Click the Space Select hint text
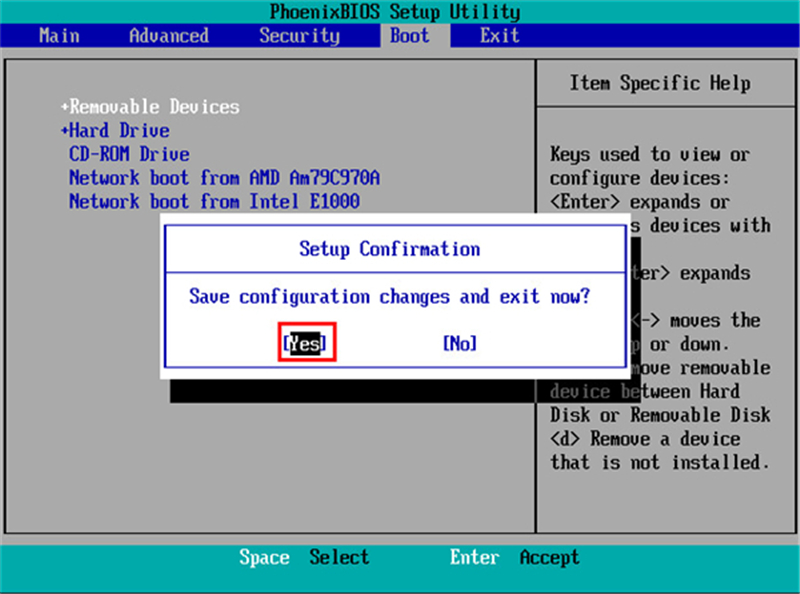Viewport: 800px width, 594px height. [x=303, y=557]
